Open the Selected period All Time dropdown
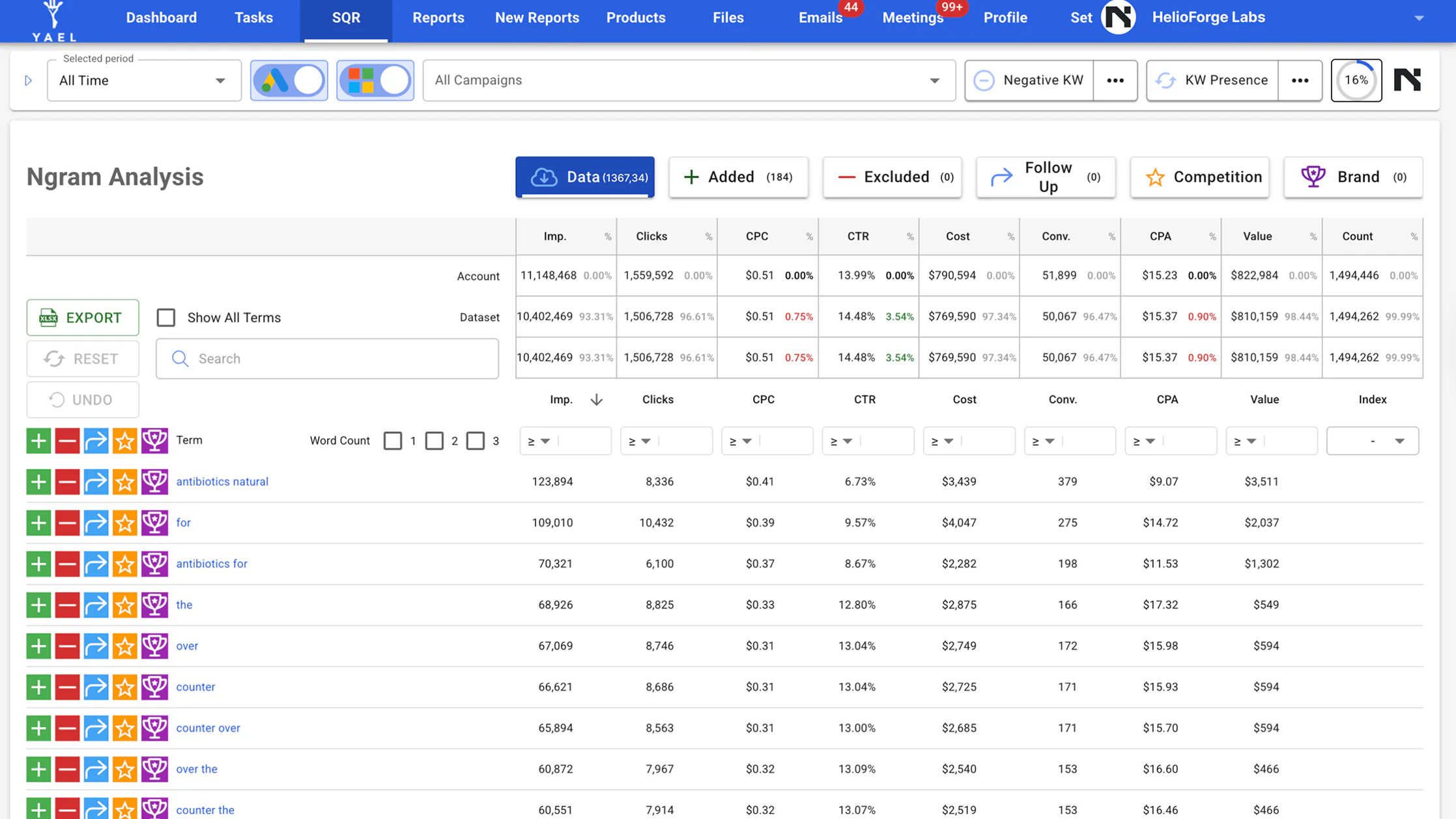This screenshot has height=819, width=1456. (x=144, y=80)
